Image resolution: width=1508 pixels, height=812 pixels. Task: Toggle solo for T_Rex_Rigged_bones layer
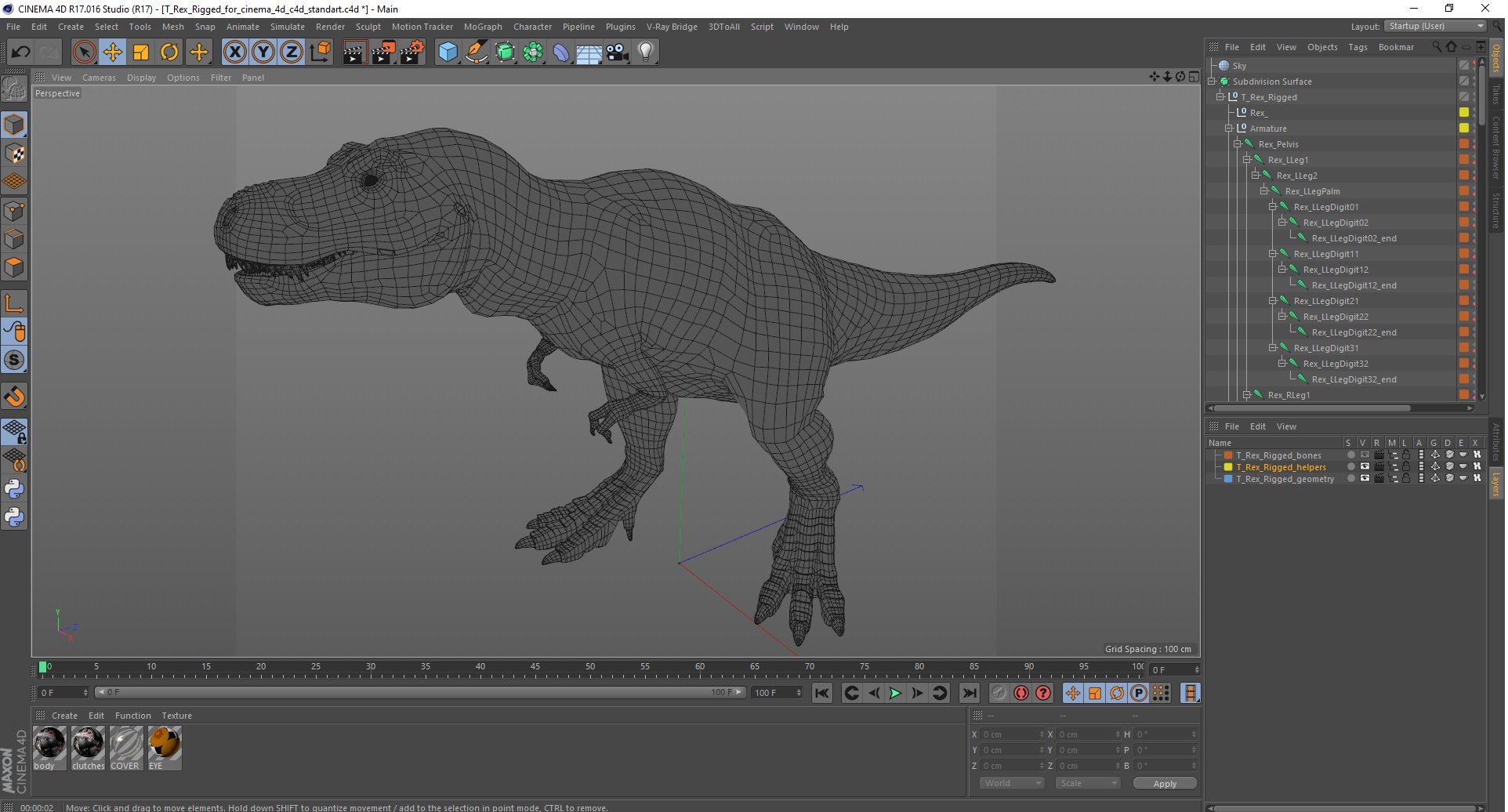[x=1350, y=455]
